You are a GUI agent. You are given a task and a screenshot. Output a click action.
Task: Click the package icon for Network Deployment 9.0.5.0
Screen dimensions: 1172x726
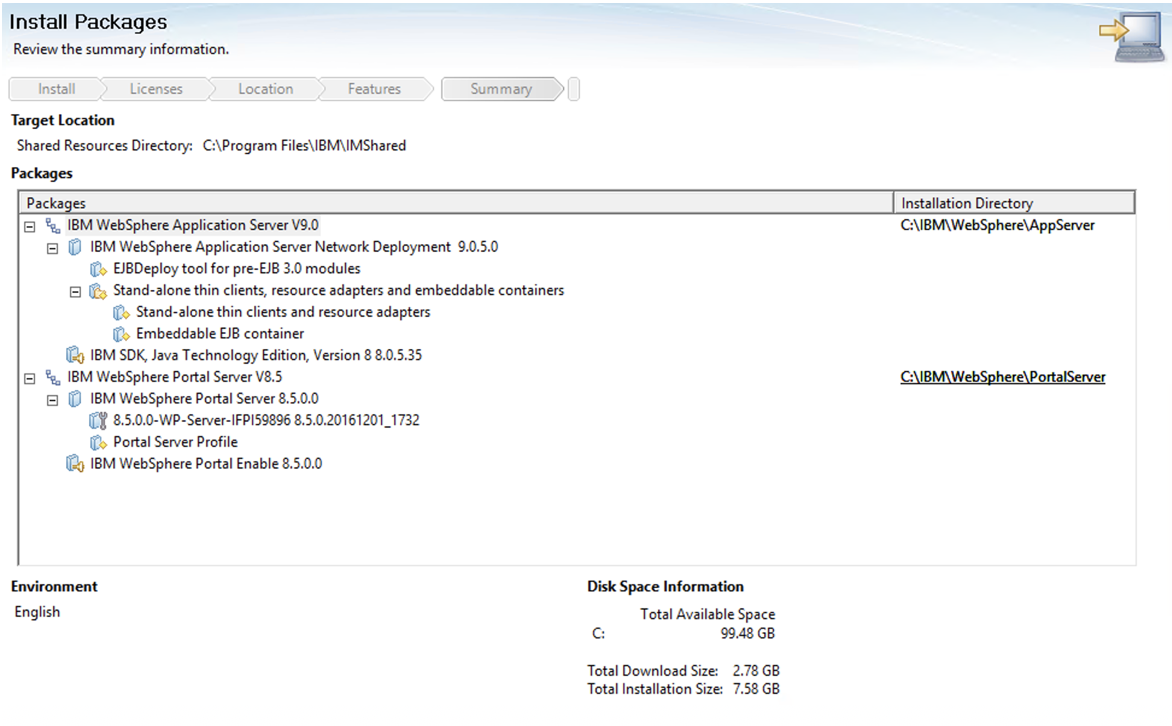coord(75,247)
